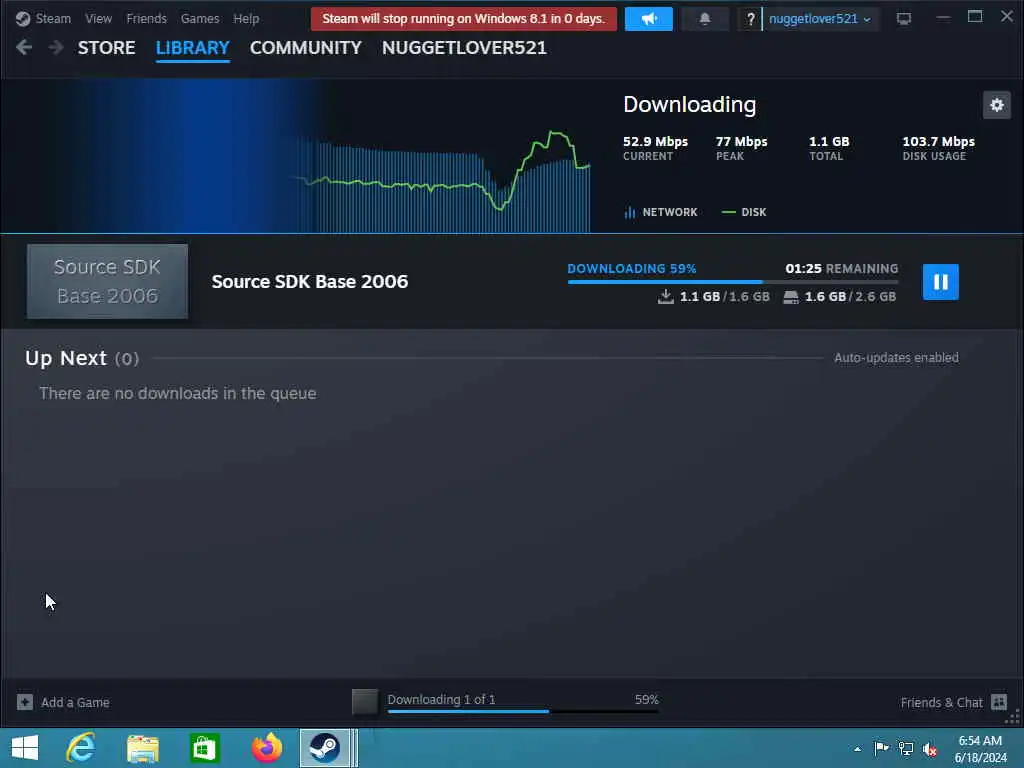
Task: Click the 01:25 REMAINING text
Action: point(842,268)
